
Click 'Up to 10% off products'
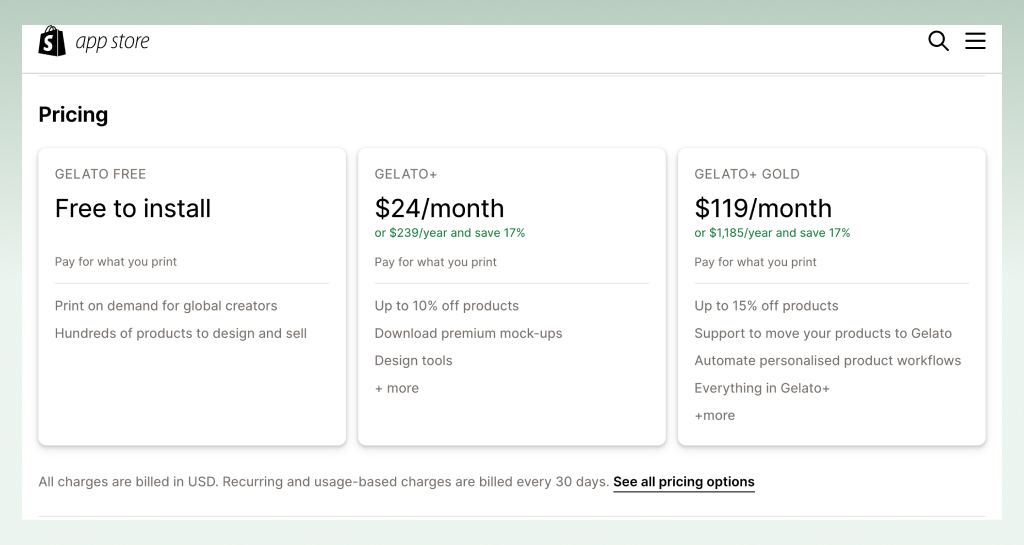[447, 305]
